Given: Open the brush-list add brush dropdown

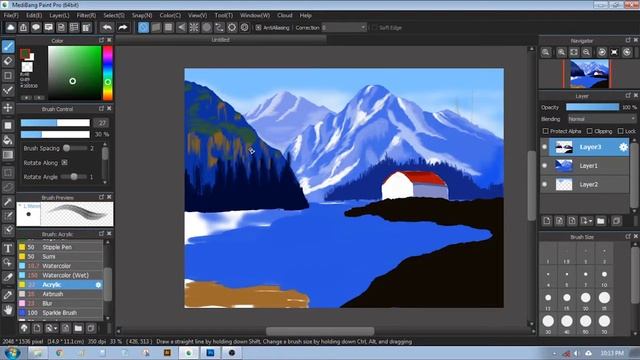Looking at the screenshot, I should (51, 328).
